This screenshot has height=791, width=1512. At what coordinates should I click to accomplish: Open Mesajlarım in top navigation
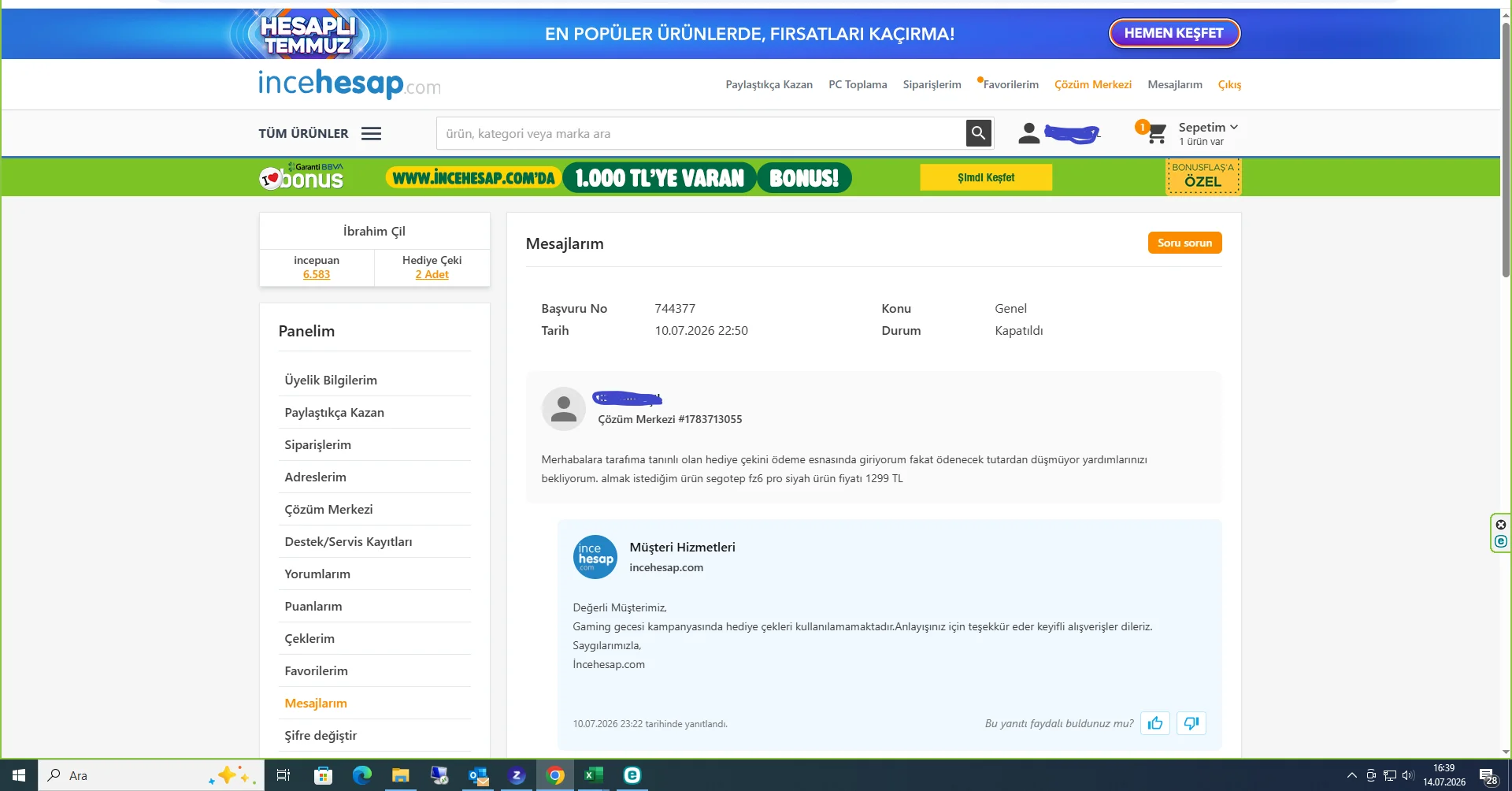click(x=1175, y=84)
